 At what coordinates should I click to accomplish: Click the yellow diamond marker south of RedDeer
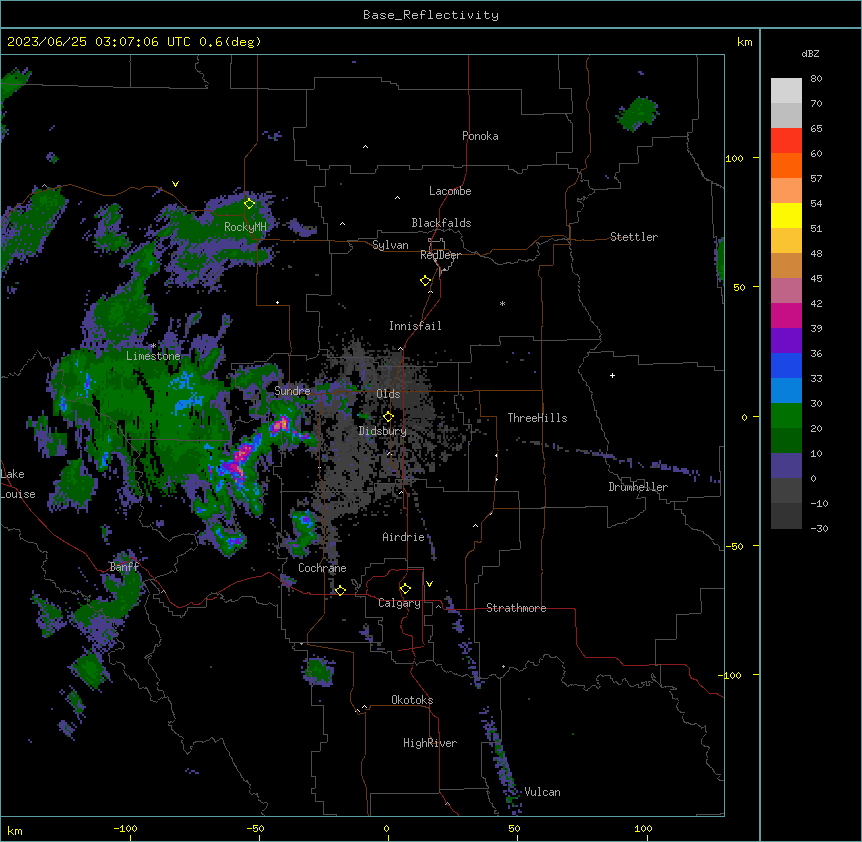coord(426,281)
